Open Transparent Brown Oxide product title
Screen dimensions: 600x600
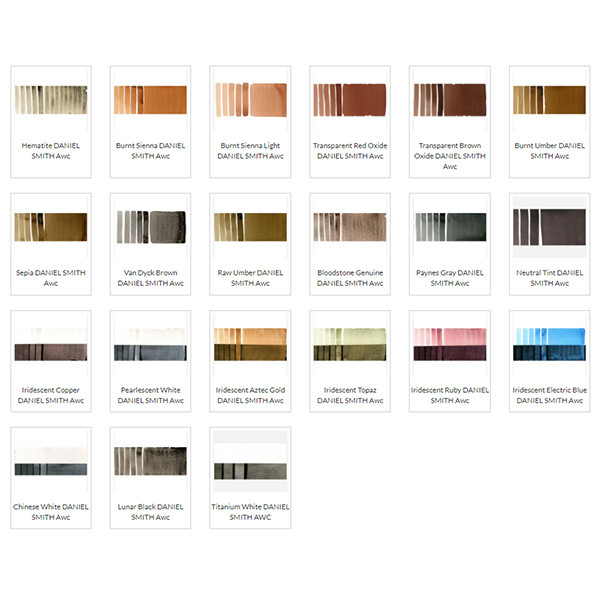[450, 156]
